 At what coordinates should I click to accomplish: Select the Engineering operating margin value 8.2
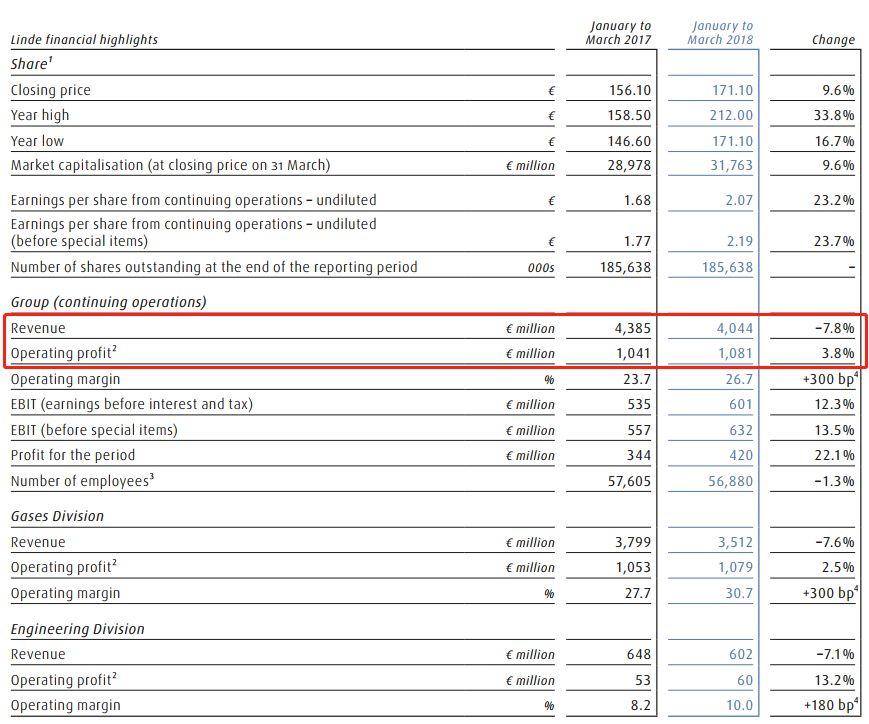[x=641, y=705]
